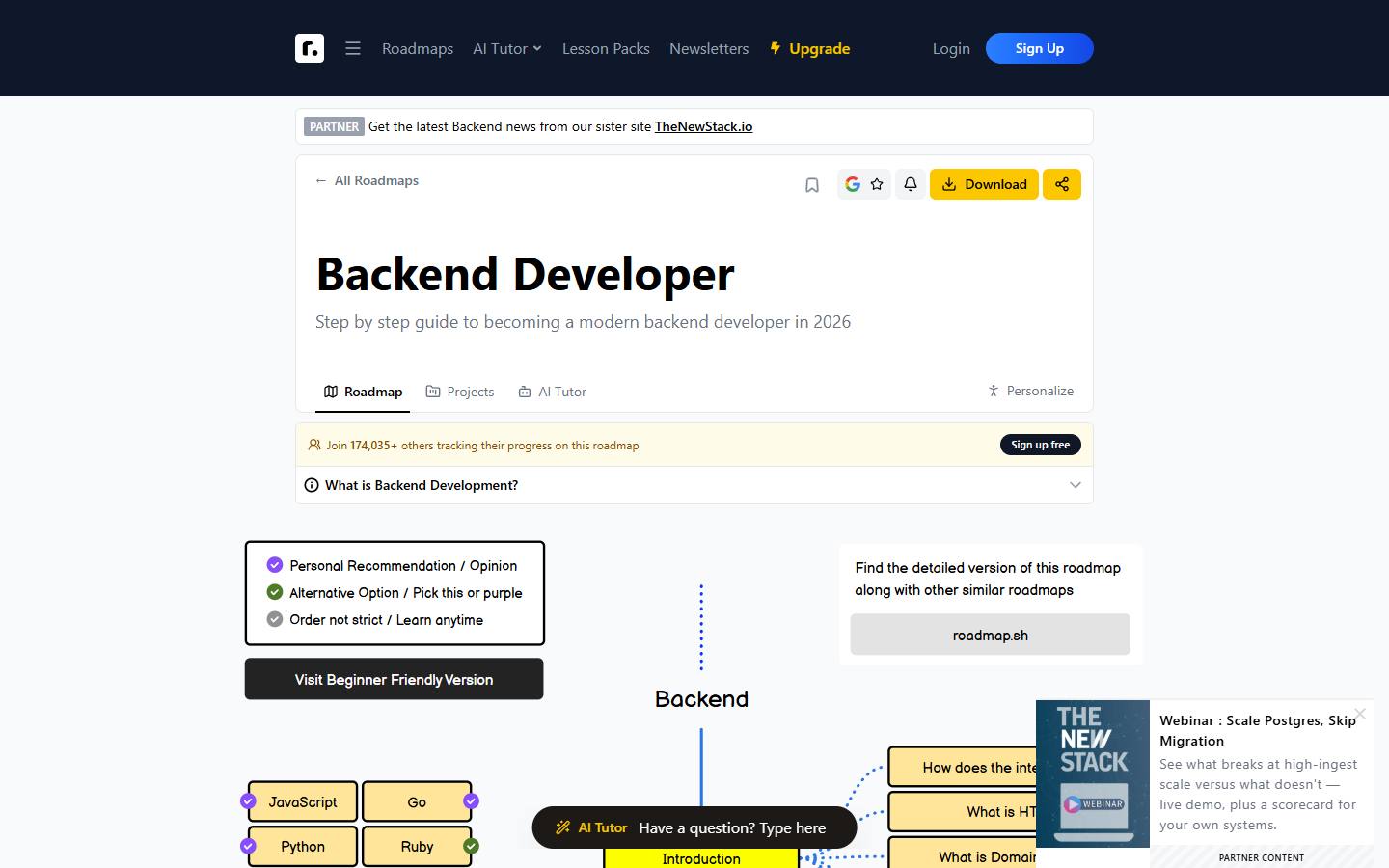
Task: Click the roadmap.sh gray button
Action: [x=991, y=635]
